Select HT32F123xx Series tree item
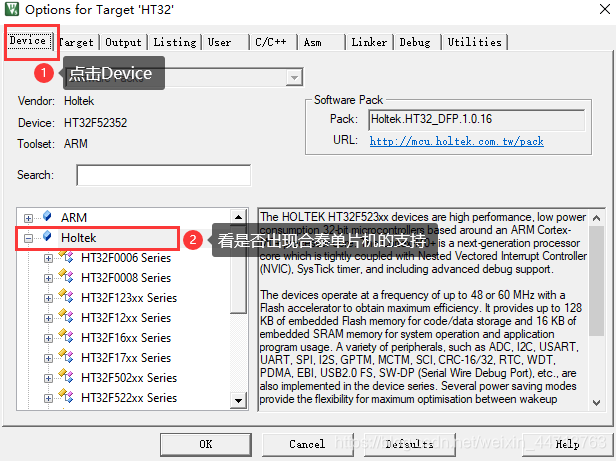Screen dimensions: 616x461 [129, 298]
